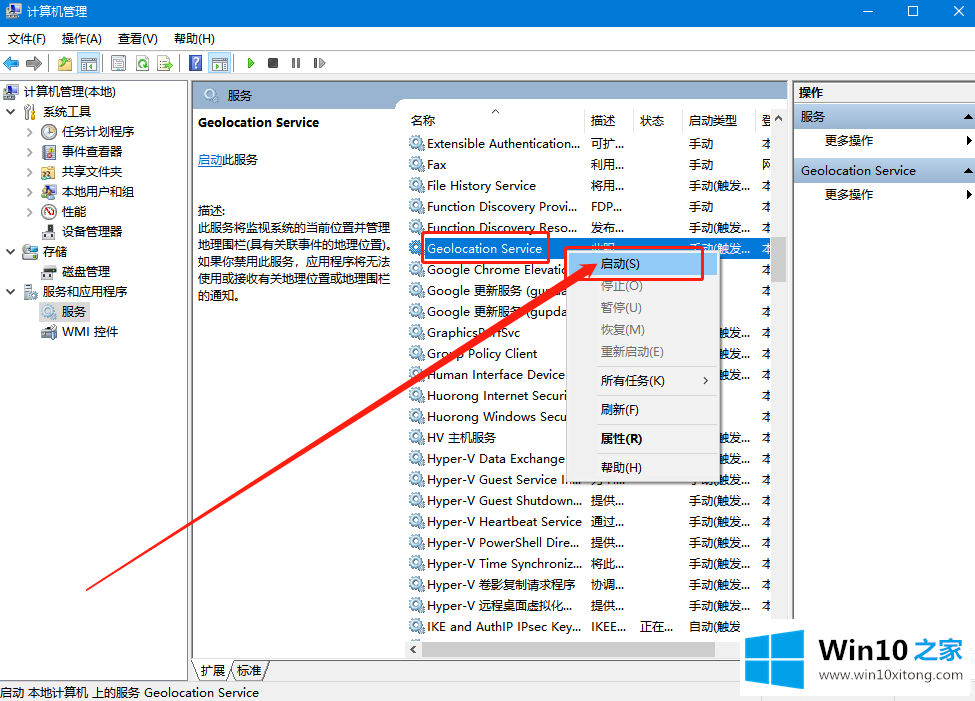Screen dimensions: 975x701
Task: Toggle the Show/Hide Console Tree button
Action: (x=89, y=63)
